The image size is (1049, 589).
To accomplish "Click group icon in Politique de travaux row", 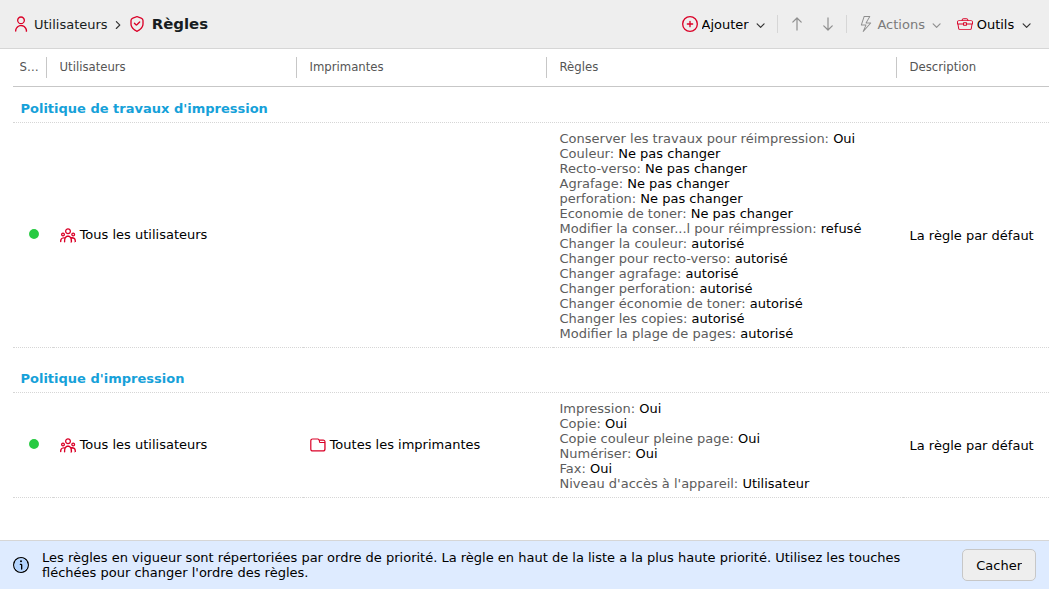I will tap(68, 235).
